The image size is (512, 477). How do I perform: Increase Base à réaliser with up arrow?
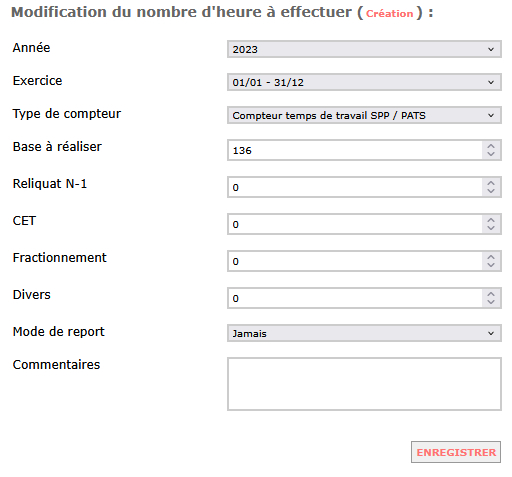491,146
